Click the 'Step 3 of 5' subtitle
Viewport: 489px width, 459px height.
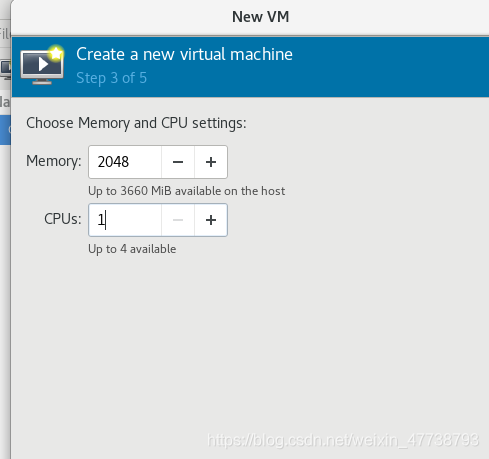[x=111, y=78]
